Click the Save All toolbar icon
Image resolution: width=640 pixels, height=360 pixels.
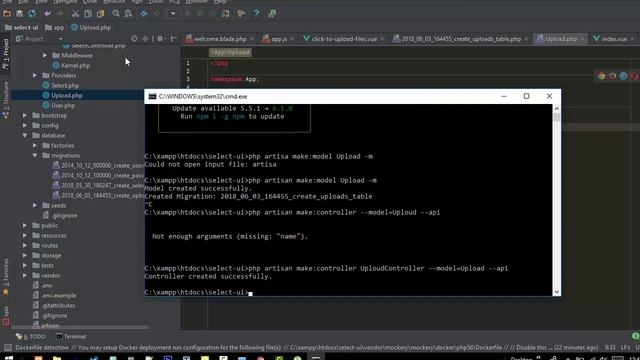(x=19, y=13)
